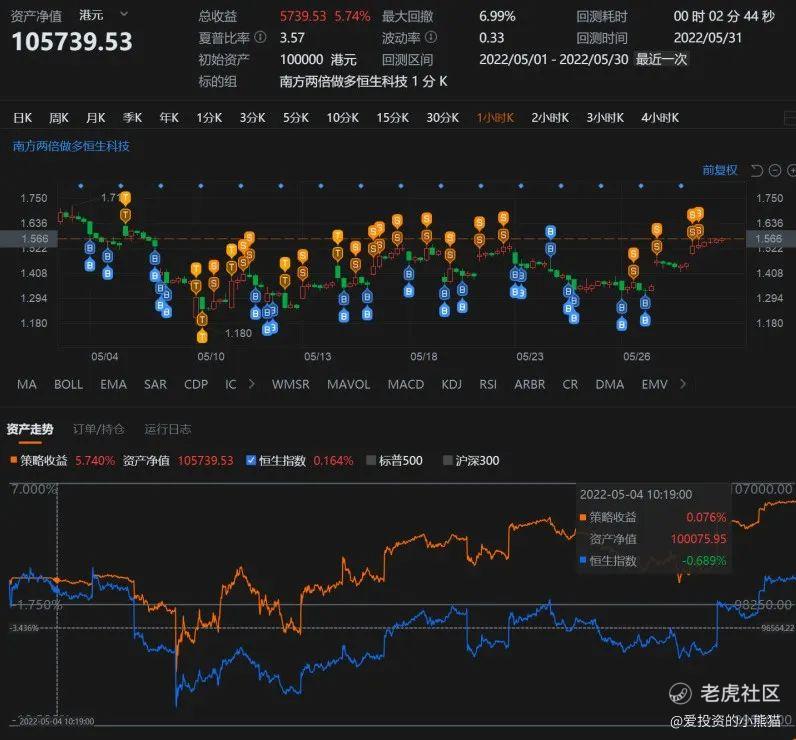Select the 5分K timeframe
This screenshot has width=796, height=740.
tap(296, 118)
